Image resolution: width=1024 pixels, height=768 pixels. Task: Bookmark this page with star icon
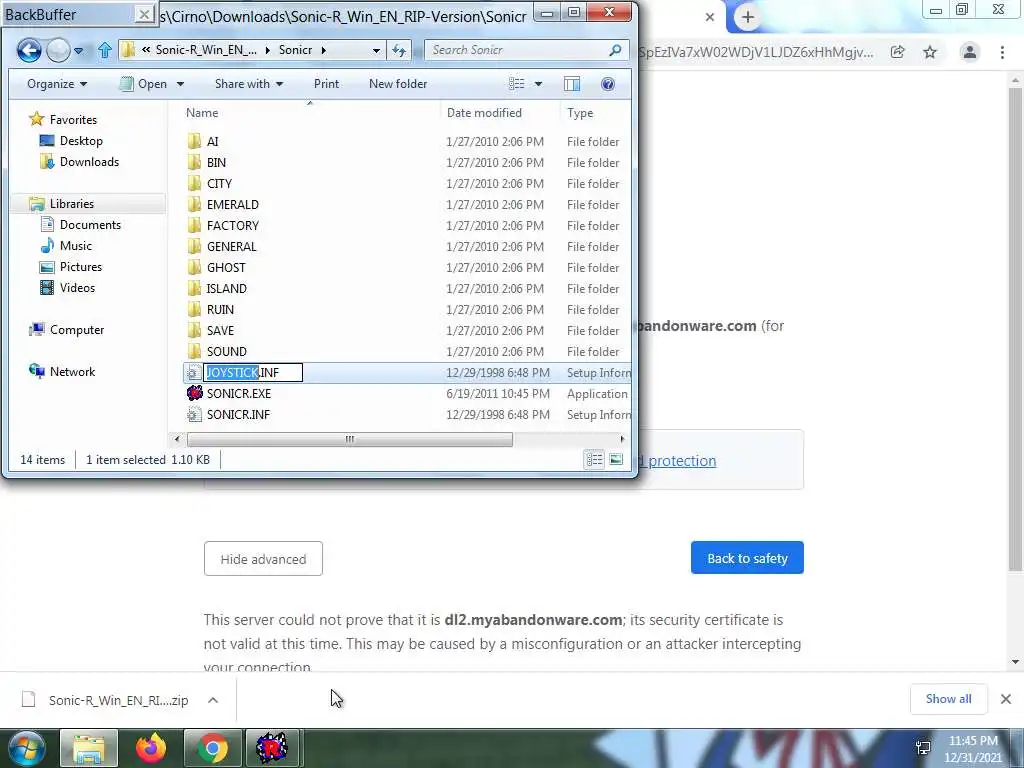pos(930,52)
